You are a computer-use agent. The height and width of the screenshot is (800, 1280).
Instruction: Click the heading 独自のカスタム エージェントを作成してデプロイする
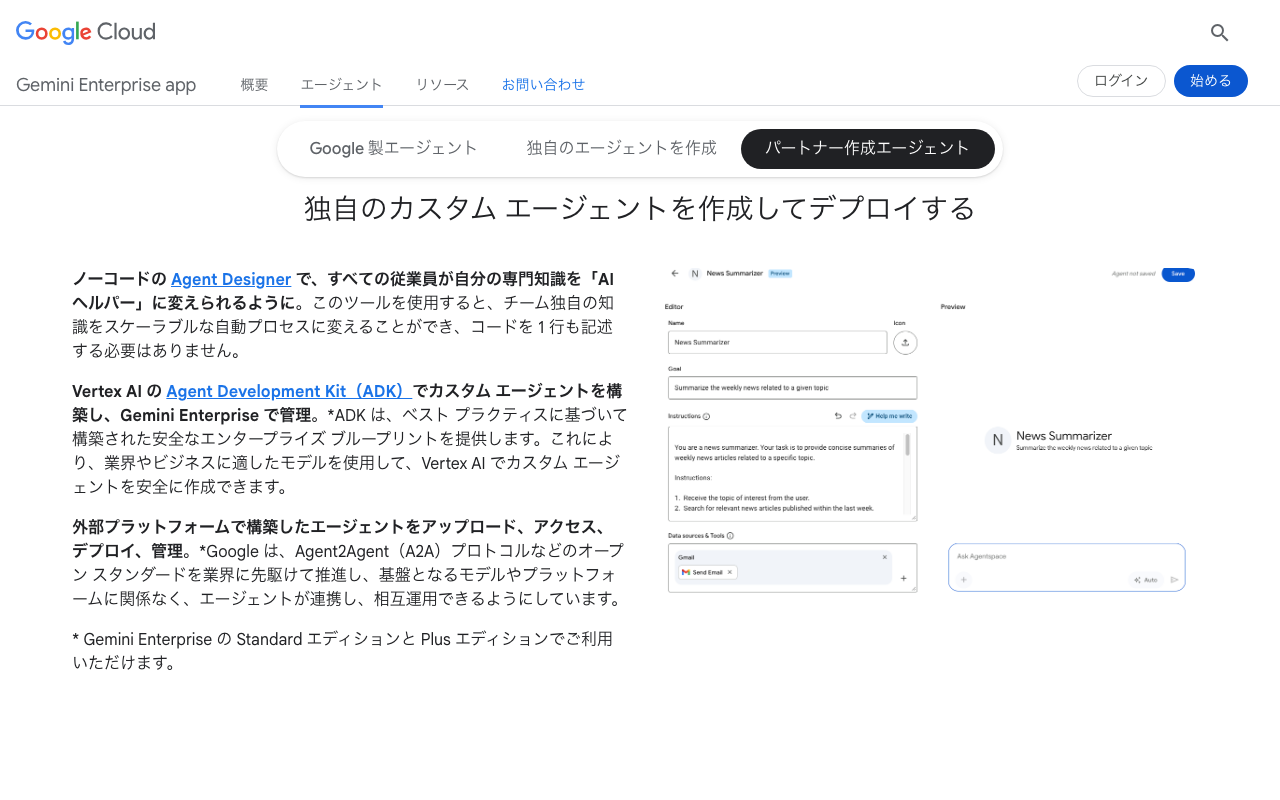[x=640, y=208]
